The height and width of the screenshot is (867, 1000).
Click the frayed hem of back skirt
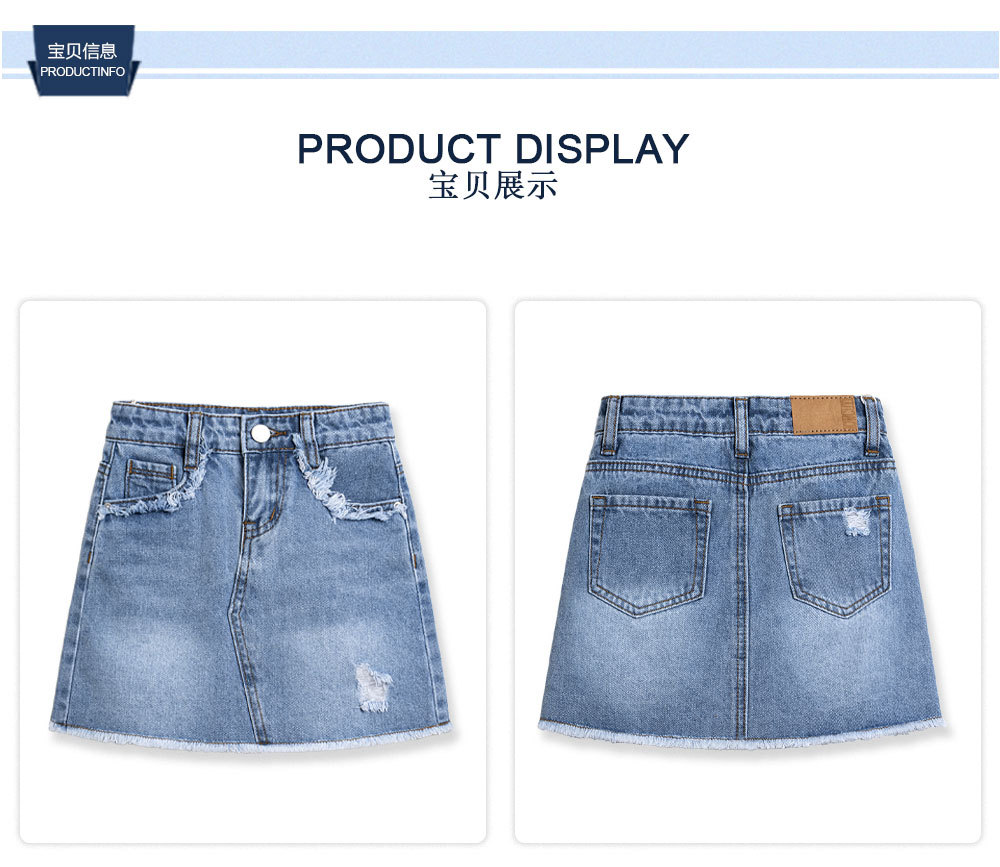pyautogui.click(x=741, y=735)
